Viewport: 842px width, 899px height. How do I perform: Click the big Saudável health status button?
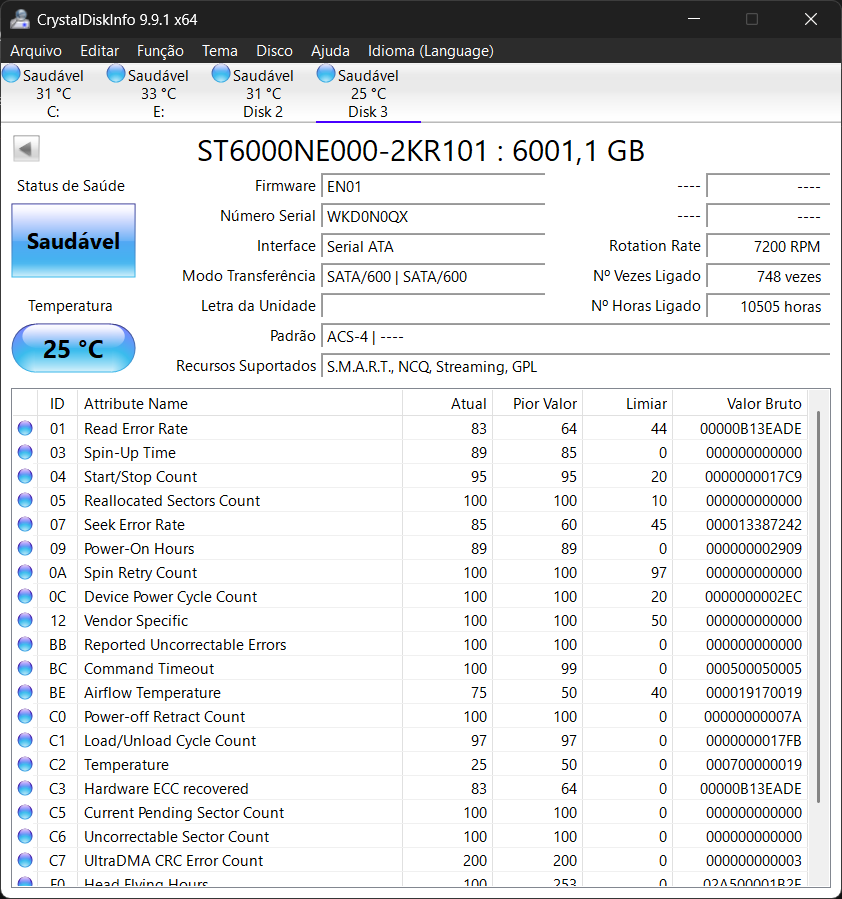[x=73, y=241]
